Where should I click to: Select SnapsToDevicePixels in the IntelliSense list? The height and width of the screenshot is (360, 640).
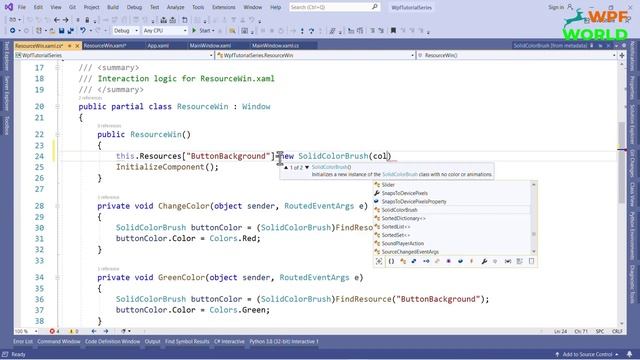pyautogui.click(x=451, y=193)
